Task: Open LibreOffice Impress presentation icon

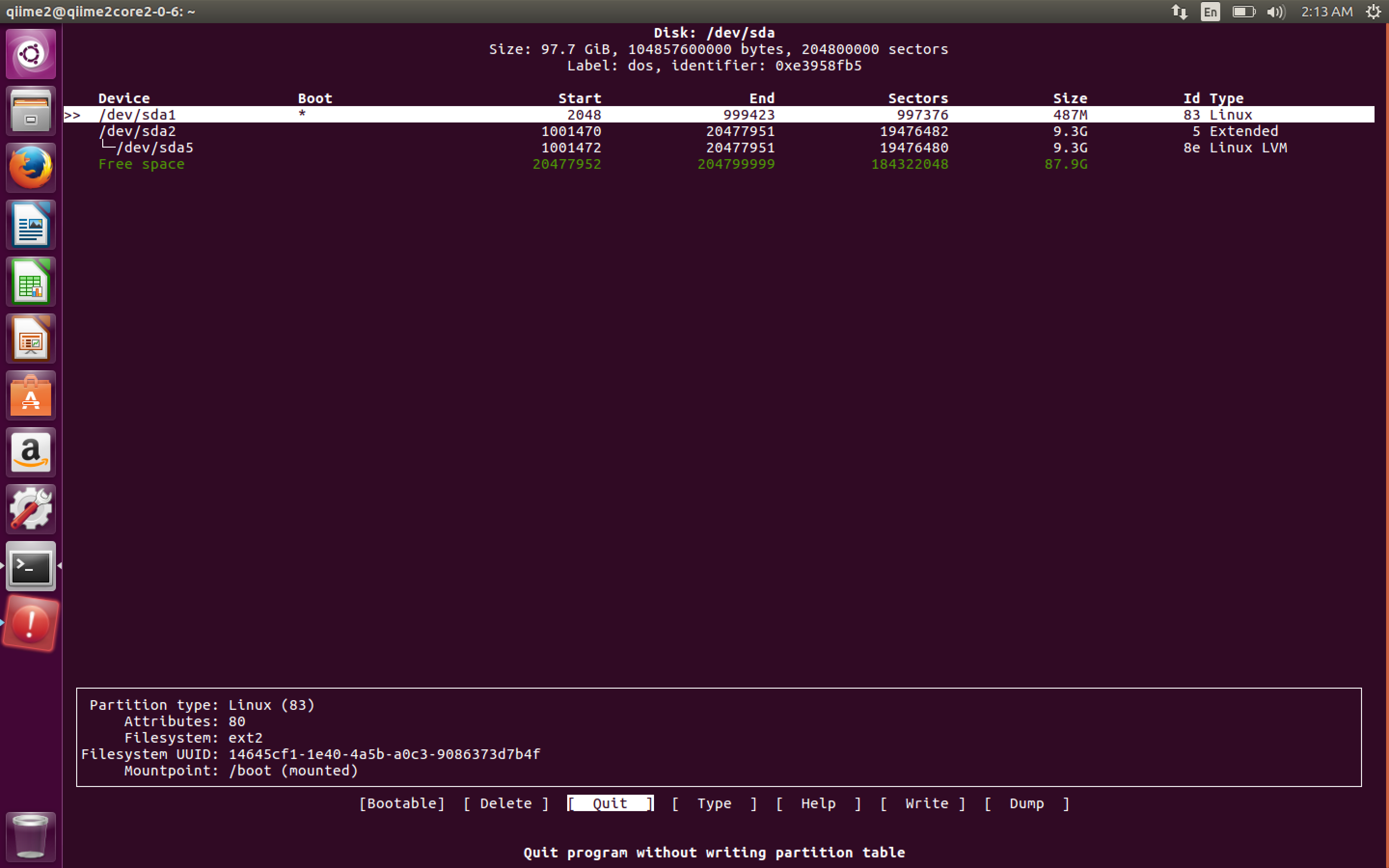Action: coord(31,338)
